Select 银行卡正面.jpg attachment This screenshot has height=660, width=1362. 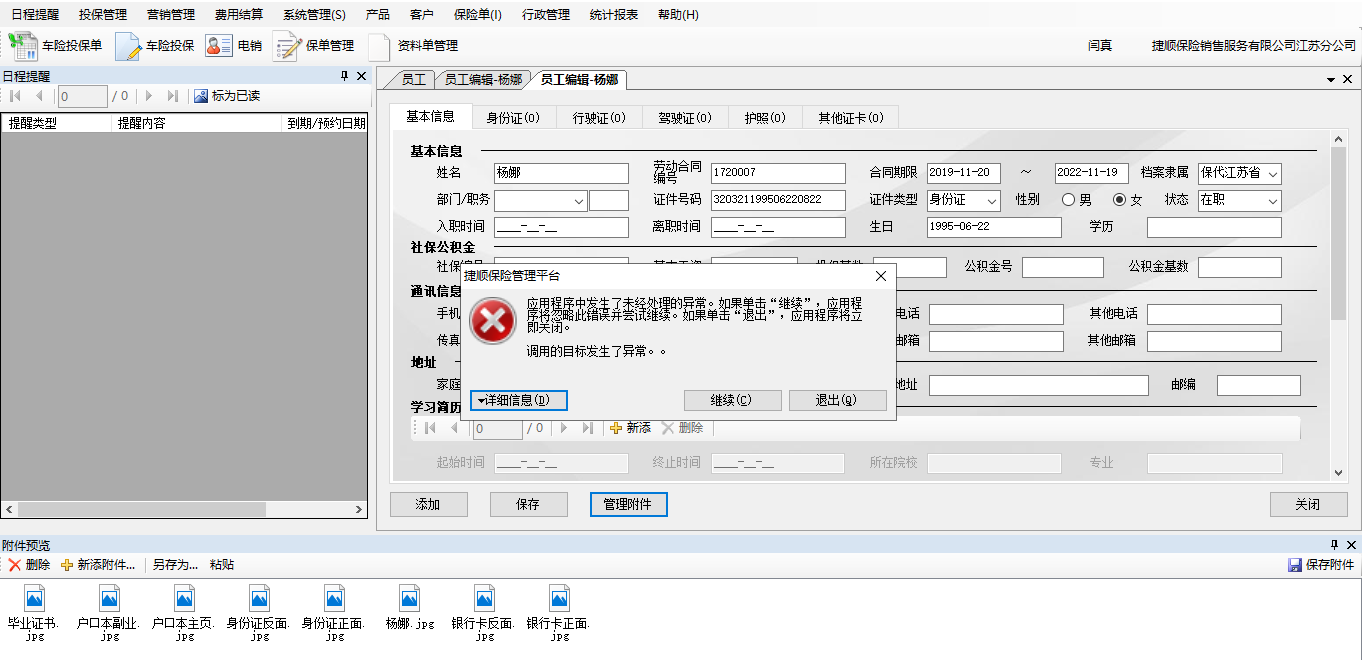point(559,612)
